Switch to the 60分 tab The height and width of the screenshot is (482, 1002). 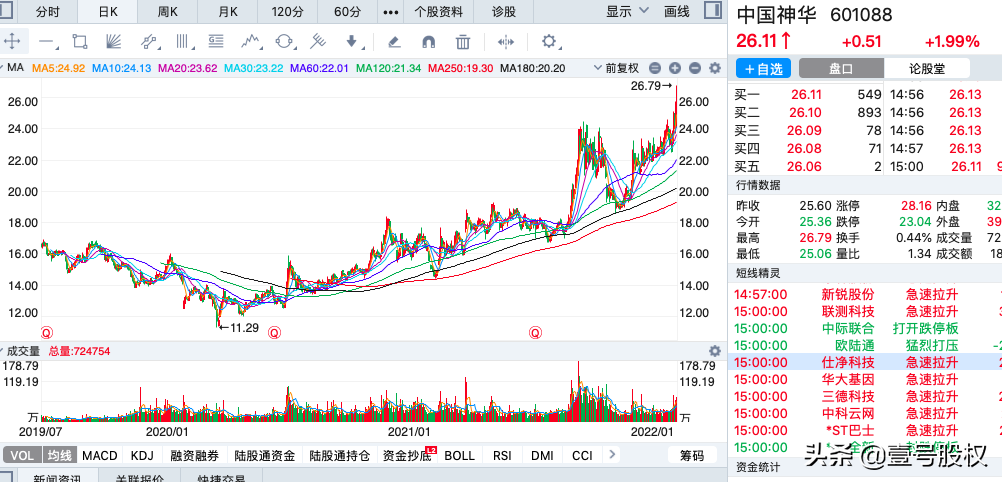(348, 12)
